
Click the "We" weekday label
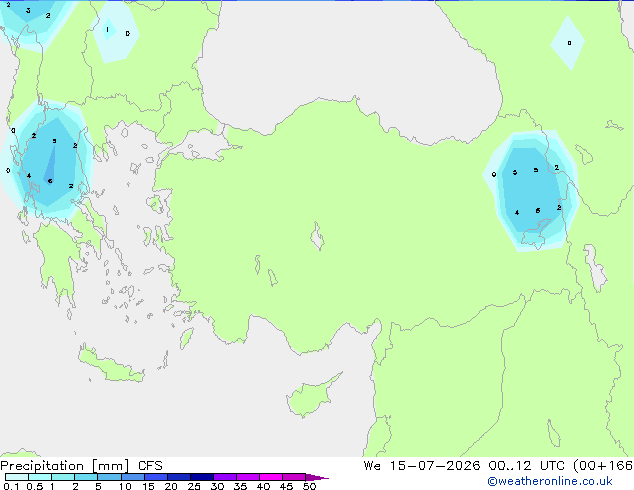[372, 465]
